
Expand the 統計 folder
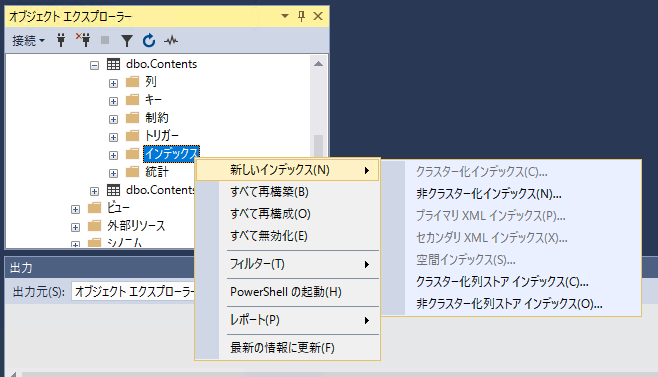click(x=113, y=173)
